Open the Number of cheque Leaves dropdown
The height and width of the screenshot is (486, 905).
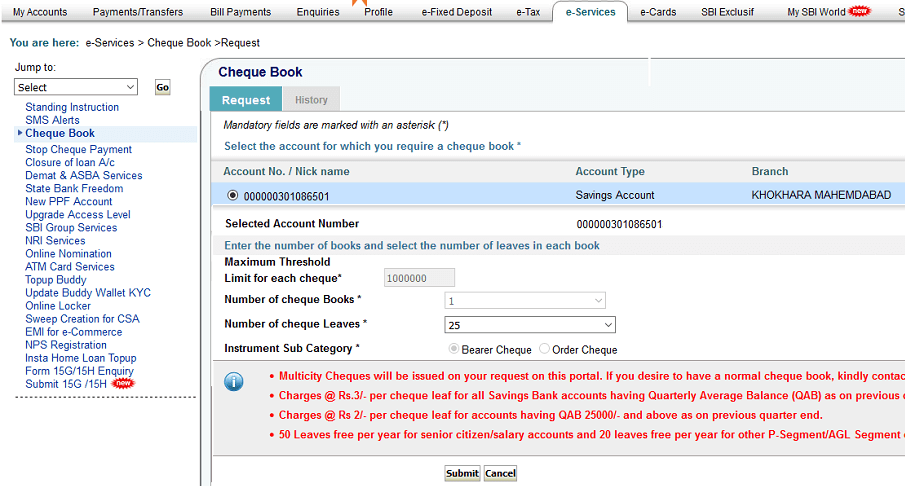click(x=530, y=325)
